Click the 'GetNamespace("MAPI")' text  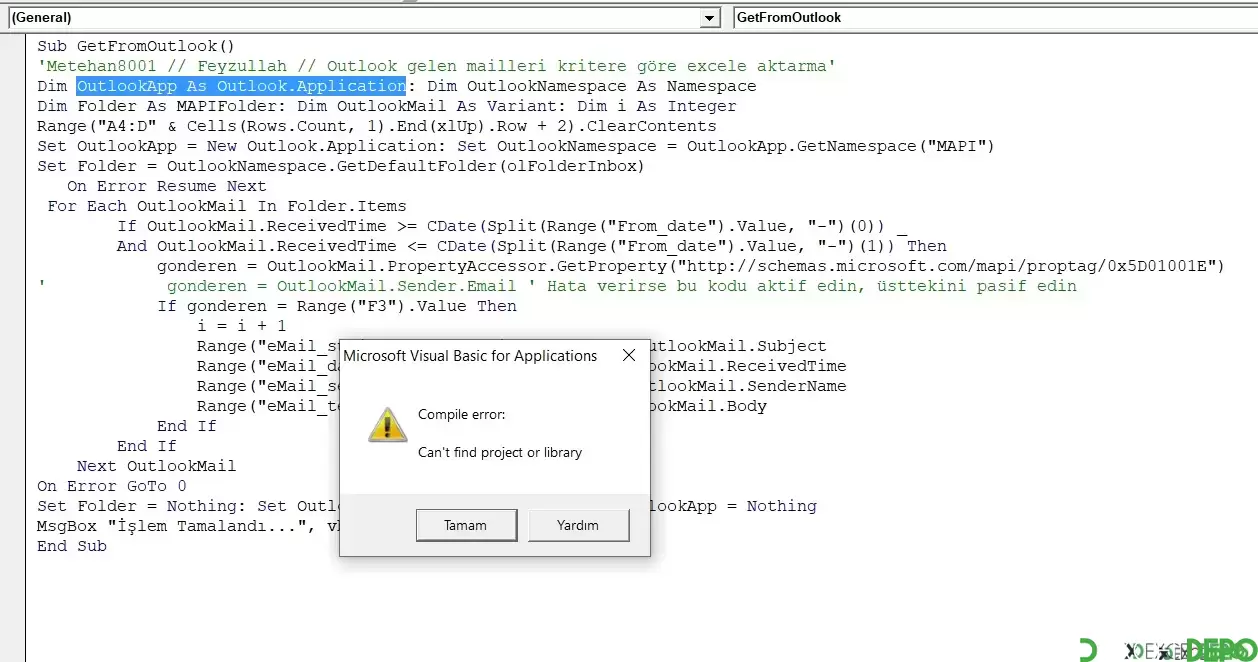895,146
